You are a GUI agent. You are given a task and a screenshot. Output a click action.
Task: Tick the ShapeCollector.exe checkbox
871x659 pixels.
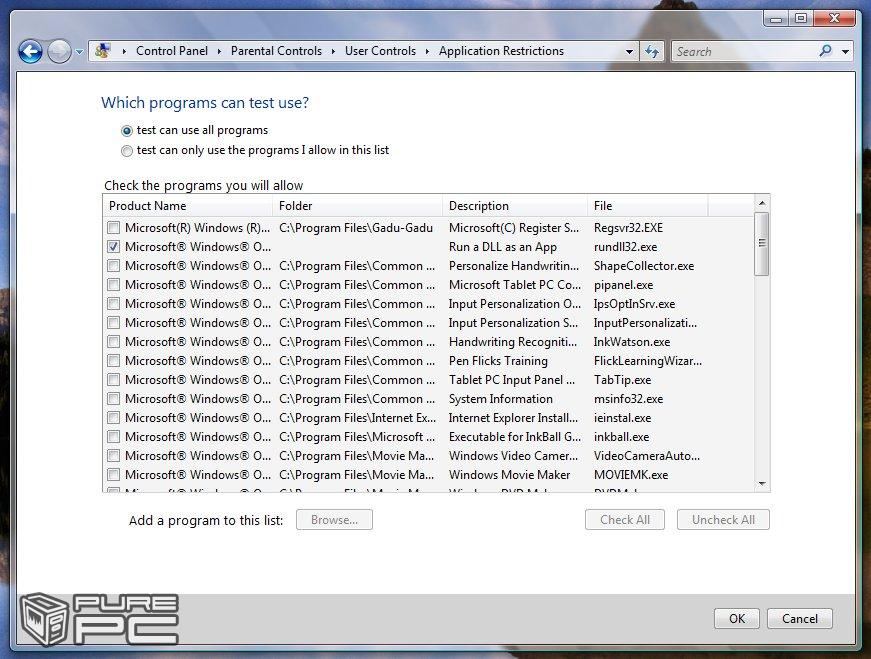[x=113, y=266]
